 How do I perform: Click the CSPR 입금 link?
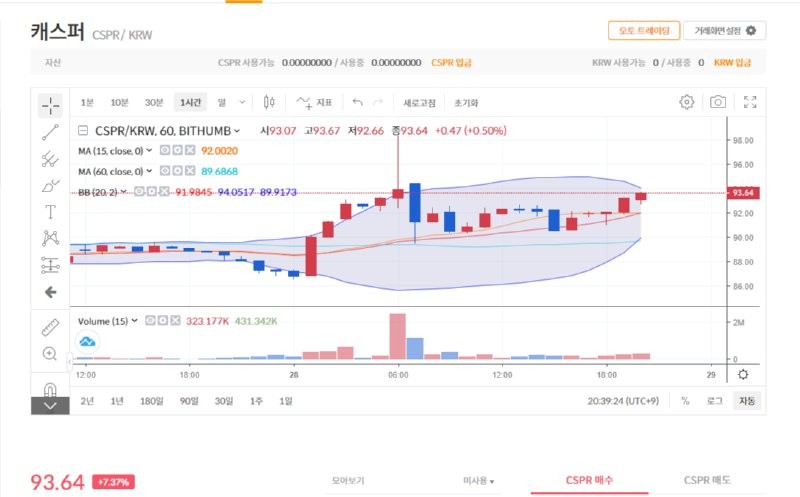point(452,62)
